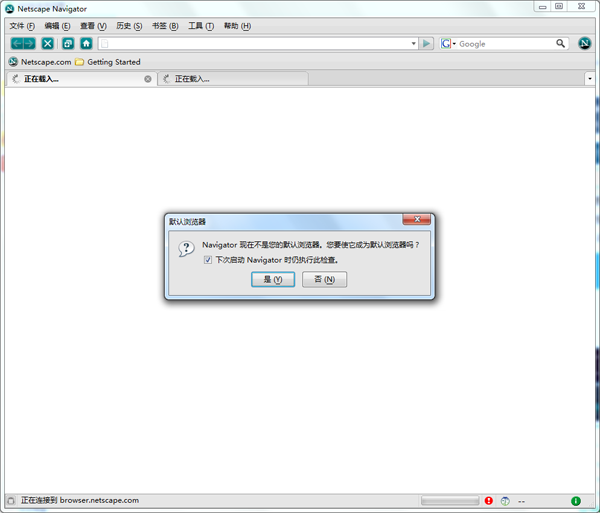Image resolution: width=600 pixels, height=513 pixels.
Task: Click the Netscape N throbber logo
Action: click(584, 44)
